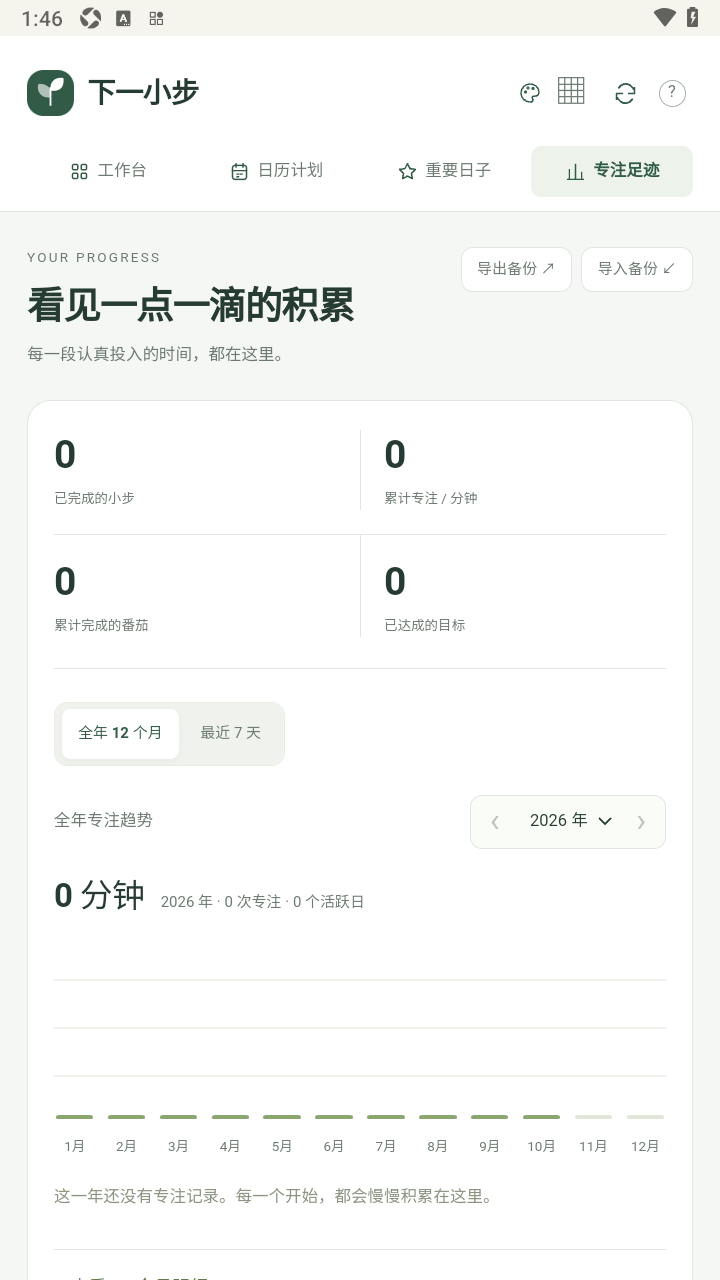This screenshot has height=1280, width=720.
Task: Switch to the 日历计划 tab
Action: pyautogui.click(x=276, y=171)
